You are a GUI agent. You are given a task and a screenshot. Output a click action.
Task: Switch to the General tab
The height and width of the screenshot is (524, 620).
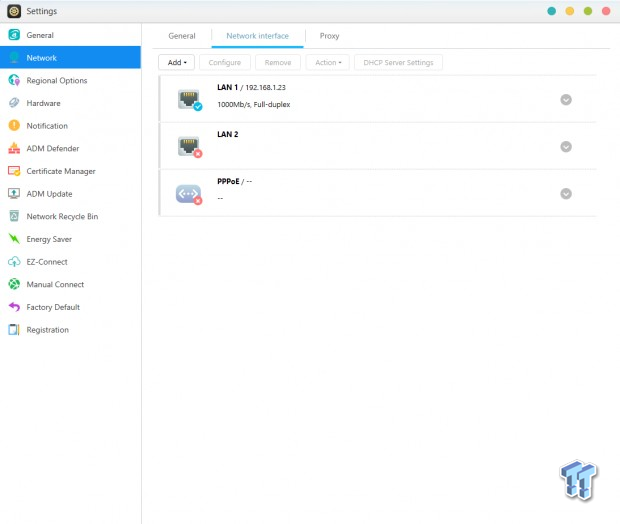(182, 36)
